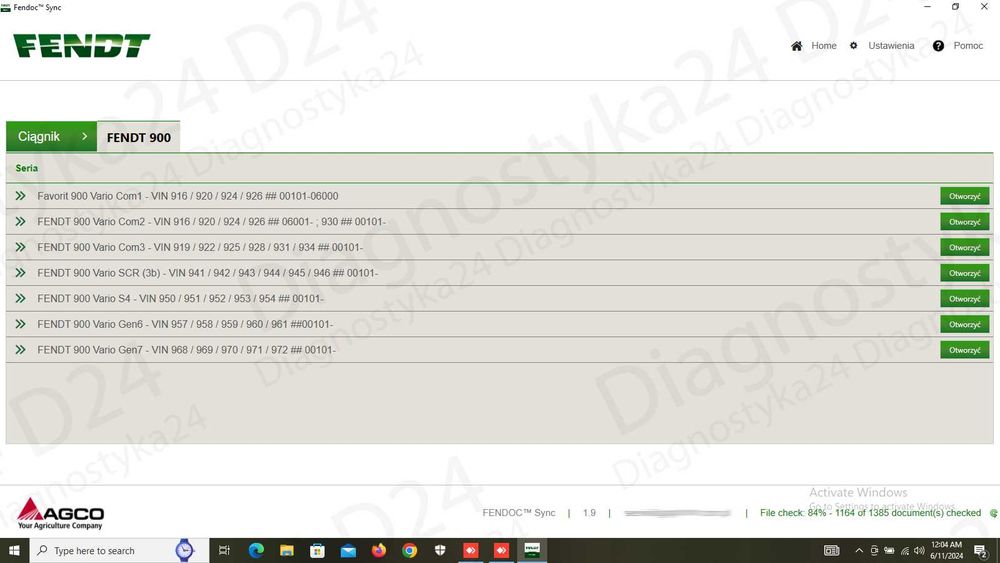Open network Wi-Fi icon in tray

click(x=904, y=550)
